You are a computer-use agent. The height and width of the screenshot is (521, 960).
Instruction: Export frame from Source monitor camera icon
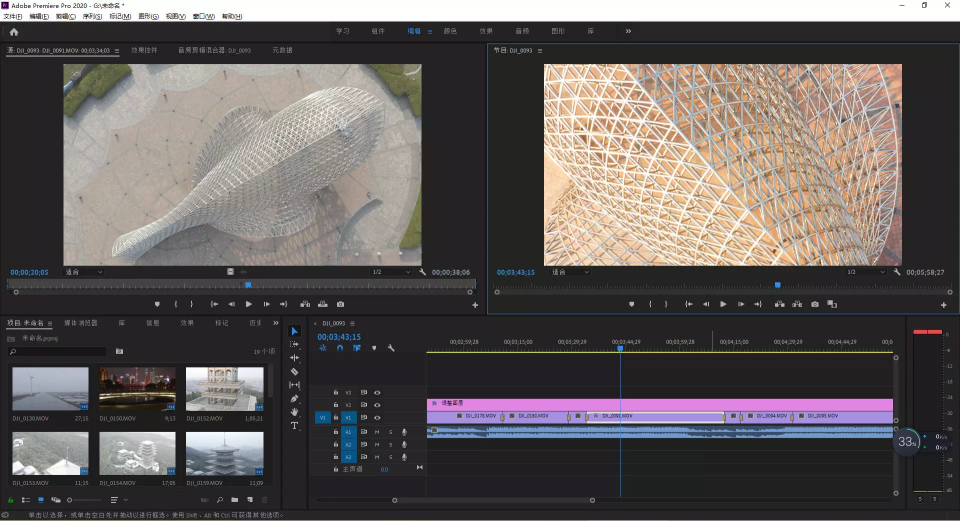point(340,304)
